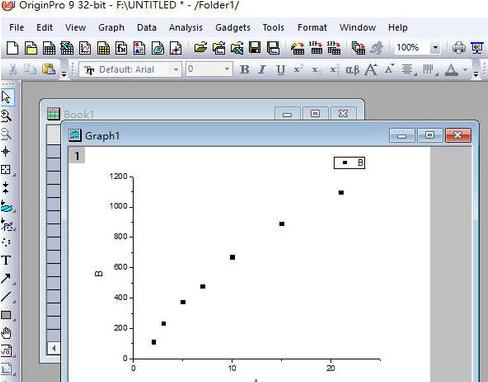The width and height of the screenshot is (488, 382).
Task: Select the Text tool in left toolbar
Action: tap(6, 260)
